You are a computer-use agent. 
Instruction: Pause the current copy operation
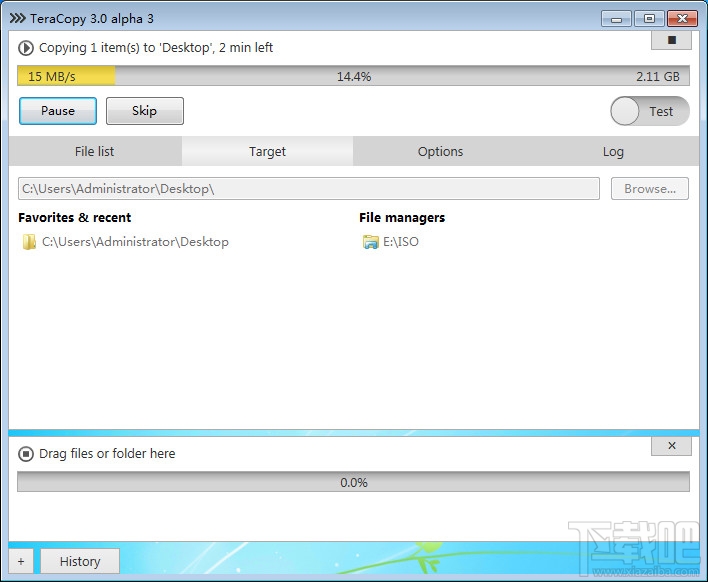[x=58, y=111]
